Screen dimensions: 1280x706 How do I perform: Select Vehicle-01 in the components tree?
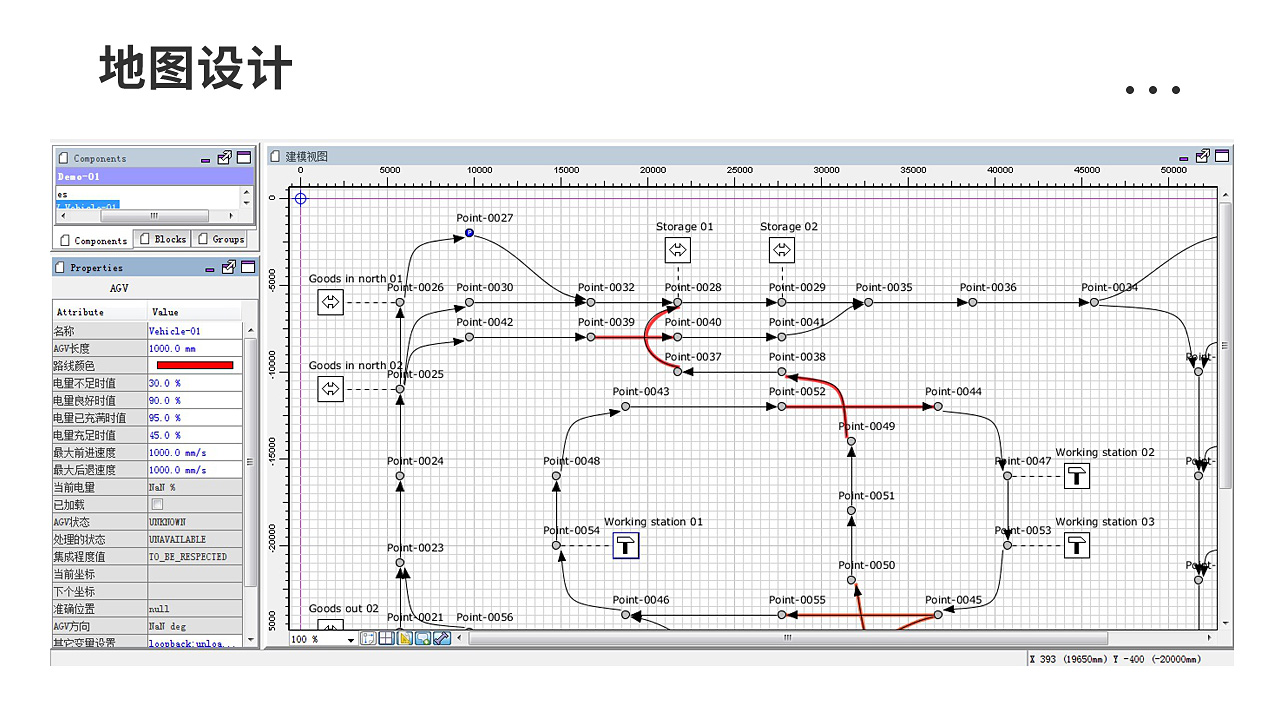(x=90, y=206)
